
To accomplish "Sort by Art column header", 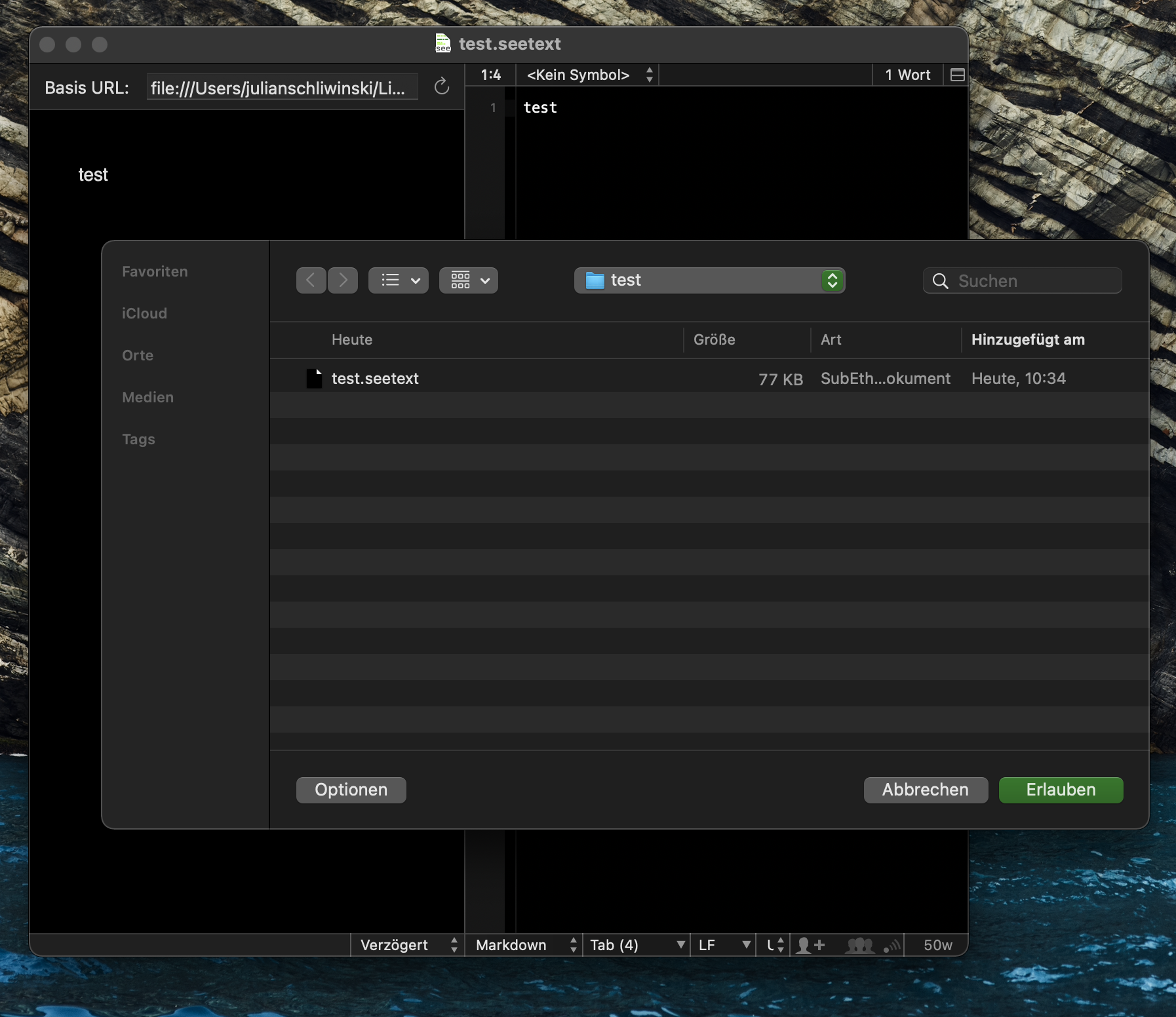I will (831, 339).
